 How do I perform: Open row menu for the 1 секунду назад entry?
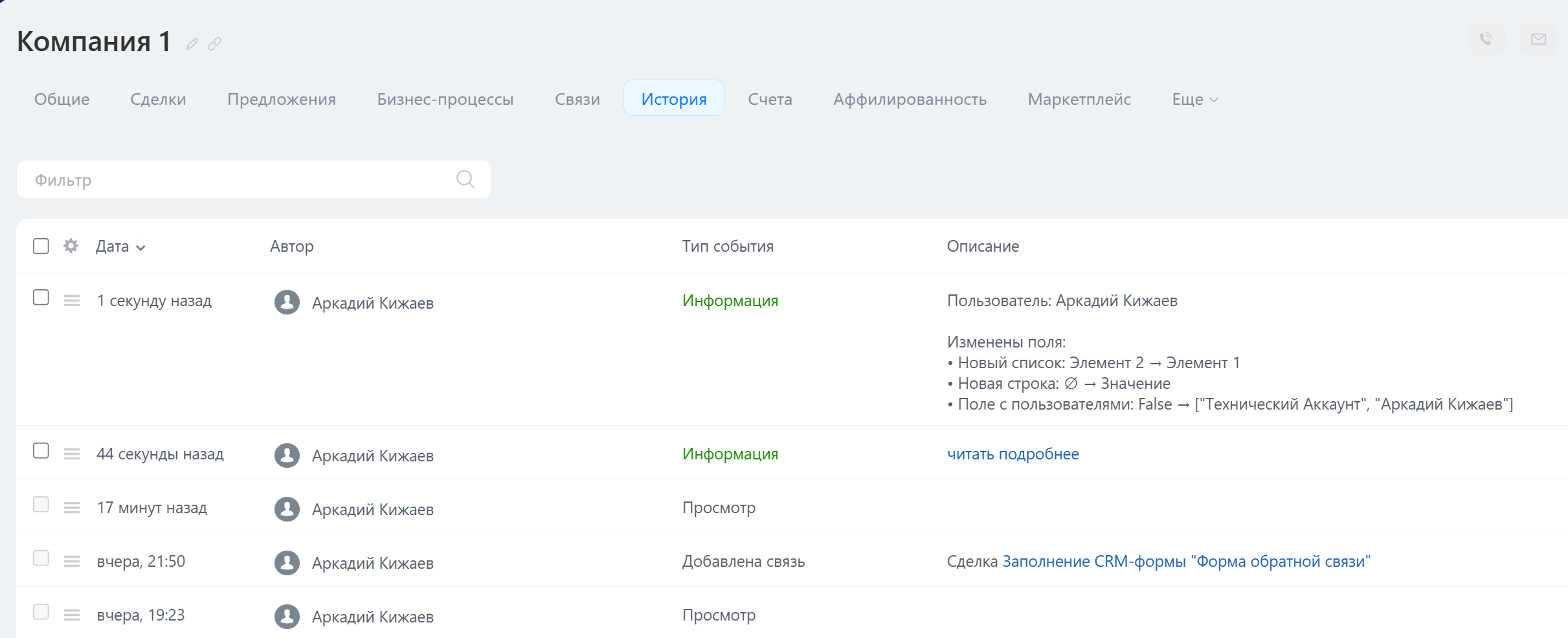coord(72,301)
